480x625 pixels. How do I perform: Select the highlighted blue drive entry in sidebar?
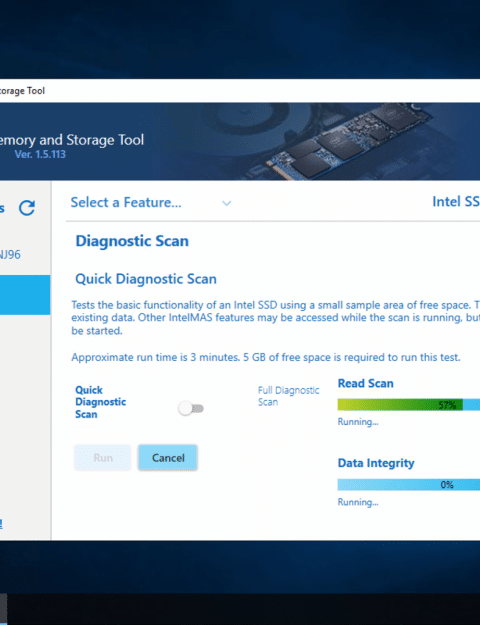(25, 295)
